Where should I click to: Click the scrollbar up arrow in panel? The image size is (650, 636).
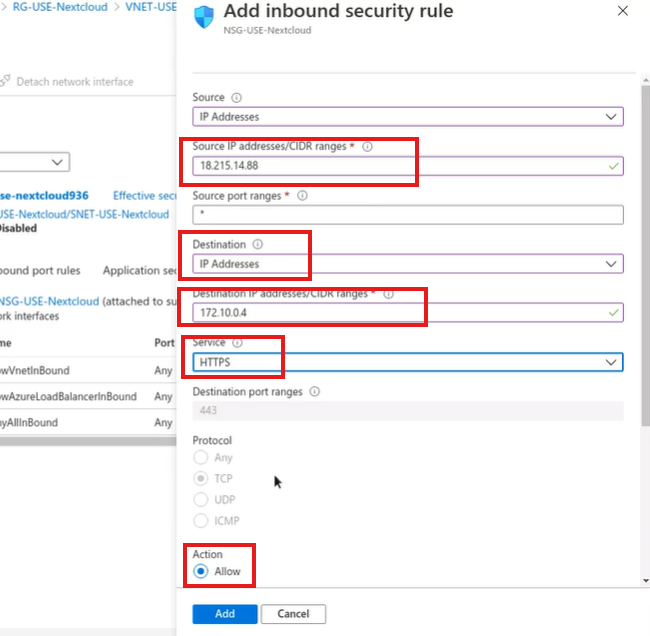pyautogui.click(x=645, y=80)
